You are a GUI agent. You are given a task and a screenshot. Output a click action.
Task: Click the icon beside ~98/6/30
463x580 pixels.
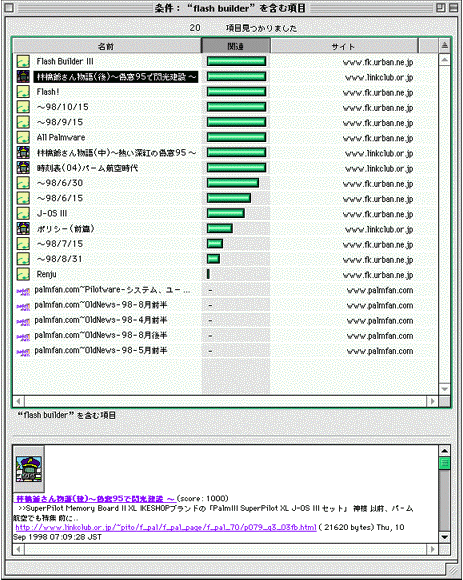[x=23, y=183]
